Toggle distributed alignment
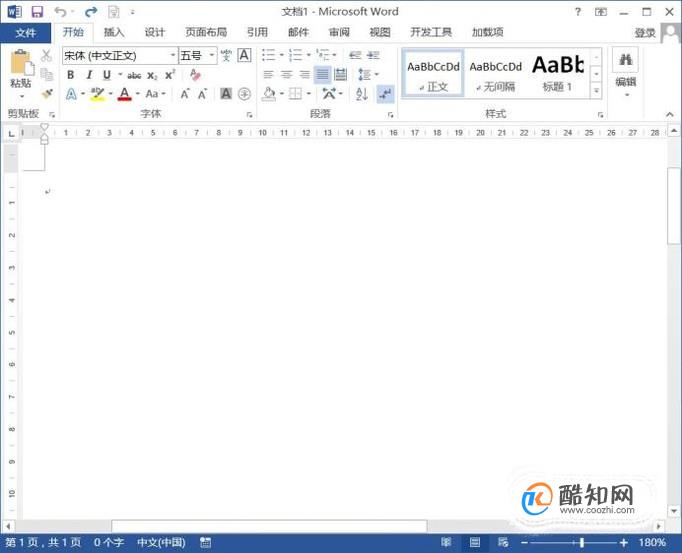The image size is (682, 553). click(x=341, y=74)
